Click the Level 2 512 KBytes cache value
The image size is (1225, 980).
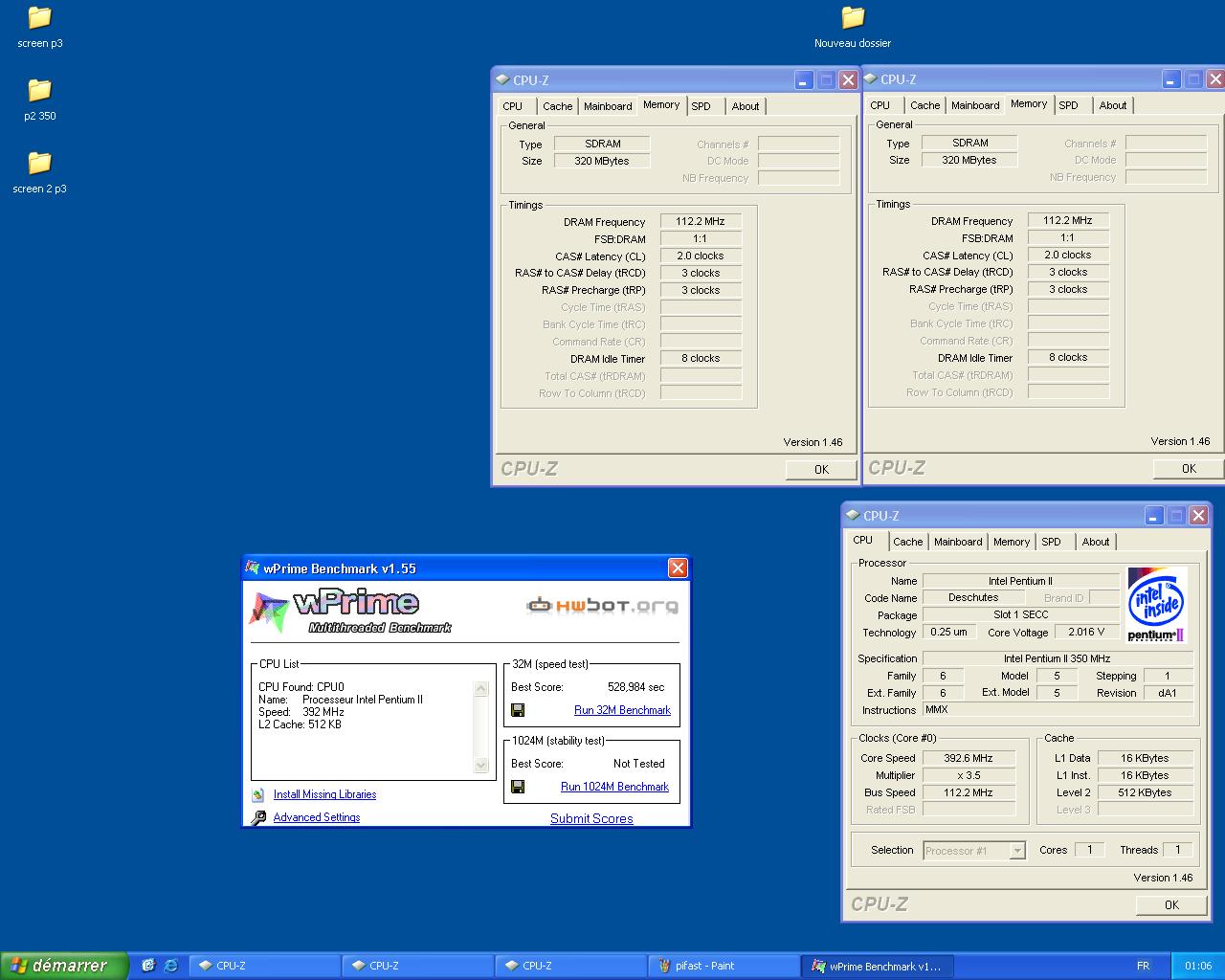(1145, 792)
